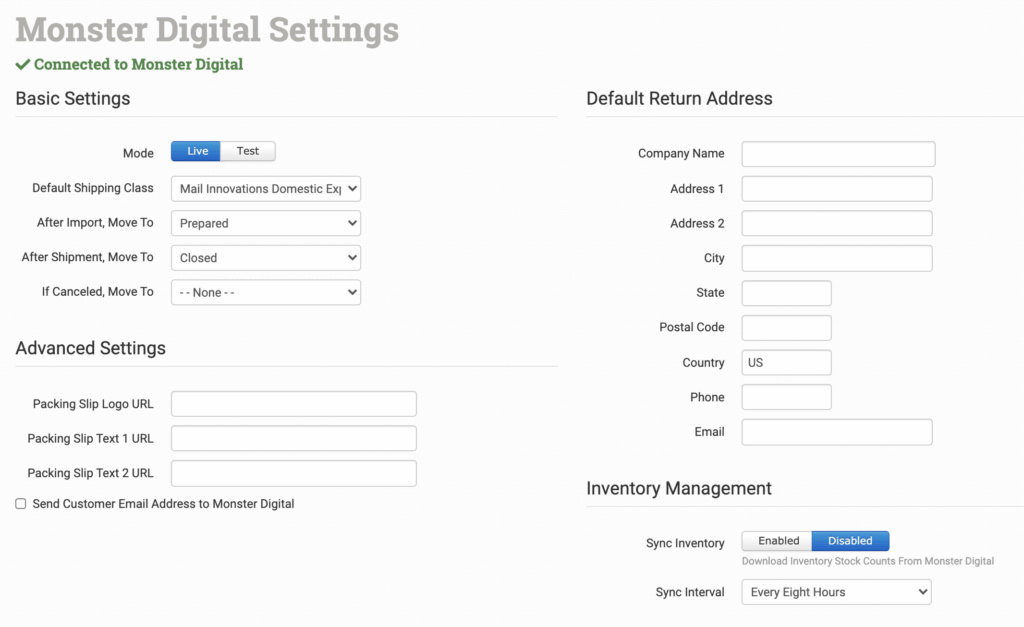The height and width of the screenshot is (627, 1024).
Task: Select the Packing Slip Text 2 URL field
Action: pos(293,473)
